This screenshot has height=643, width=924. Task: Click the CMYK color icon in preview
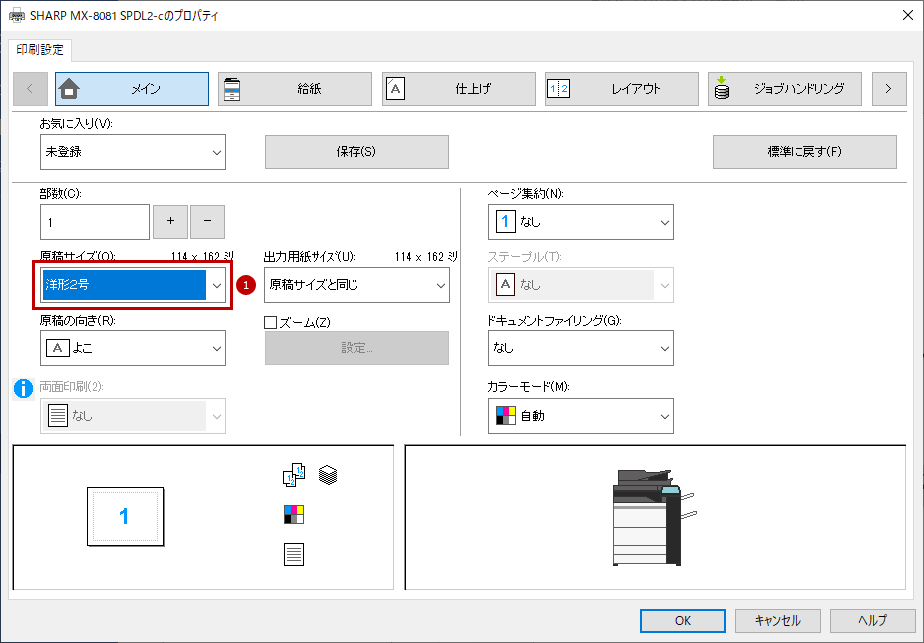(293, 515)
